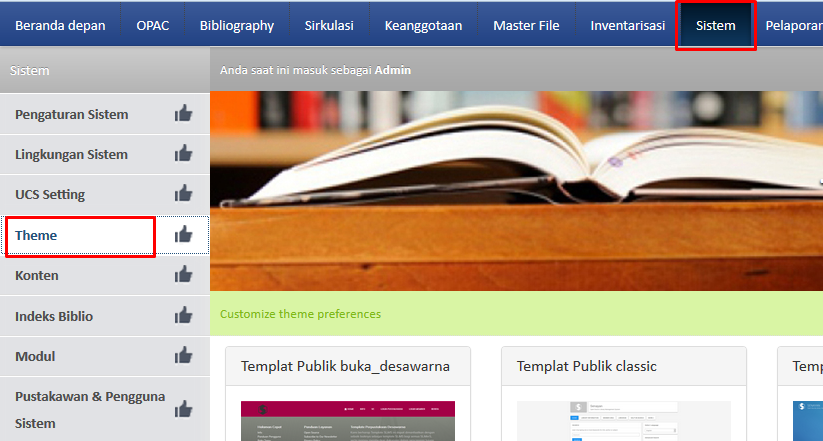
Task: Click the Sistem sidebar header
Action: point(105,70)
